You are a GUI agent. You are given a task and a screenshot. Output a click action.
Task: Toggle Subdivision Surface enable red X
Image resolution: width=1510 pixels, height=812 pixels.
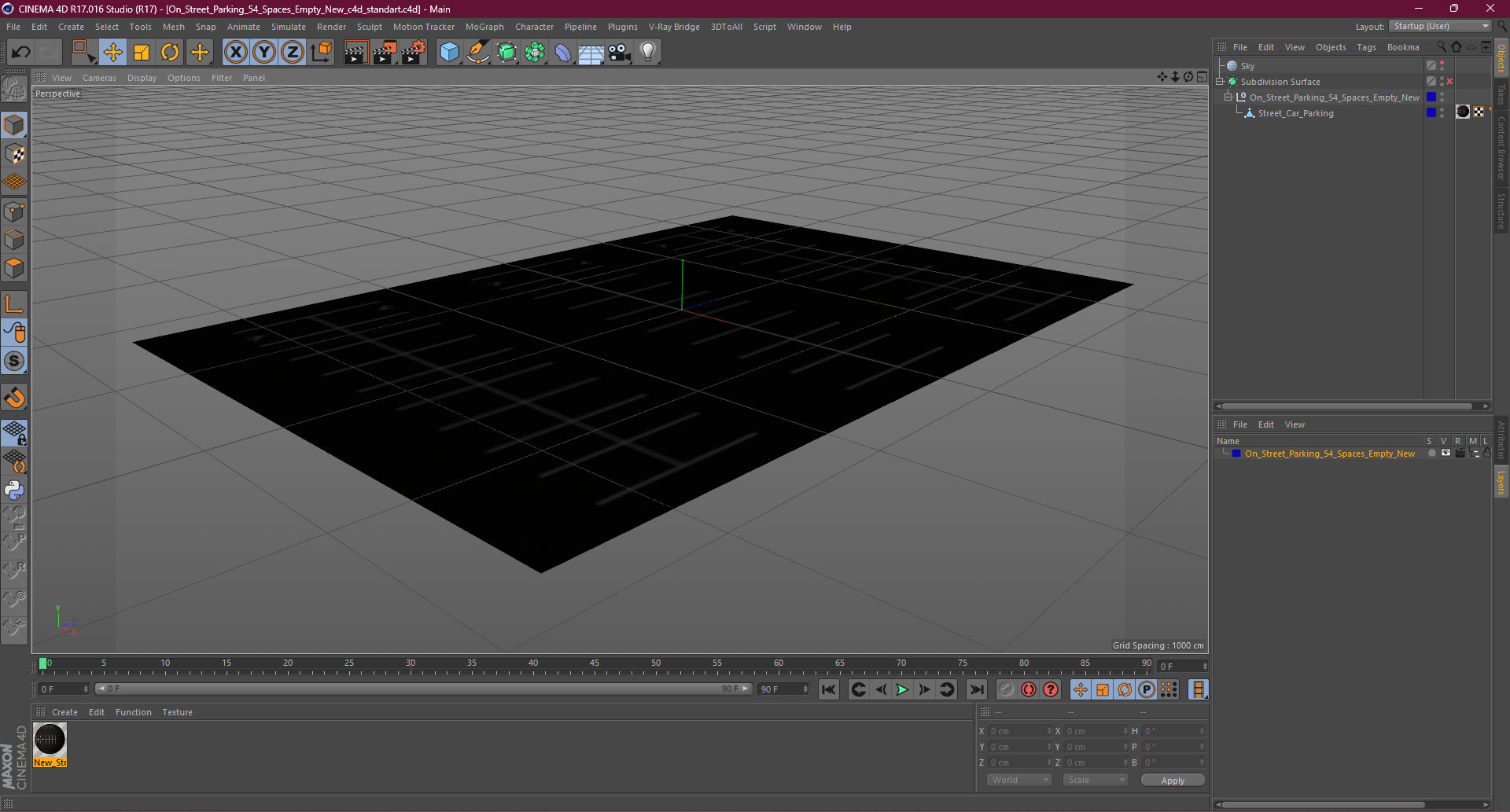pos(1449,82)
